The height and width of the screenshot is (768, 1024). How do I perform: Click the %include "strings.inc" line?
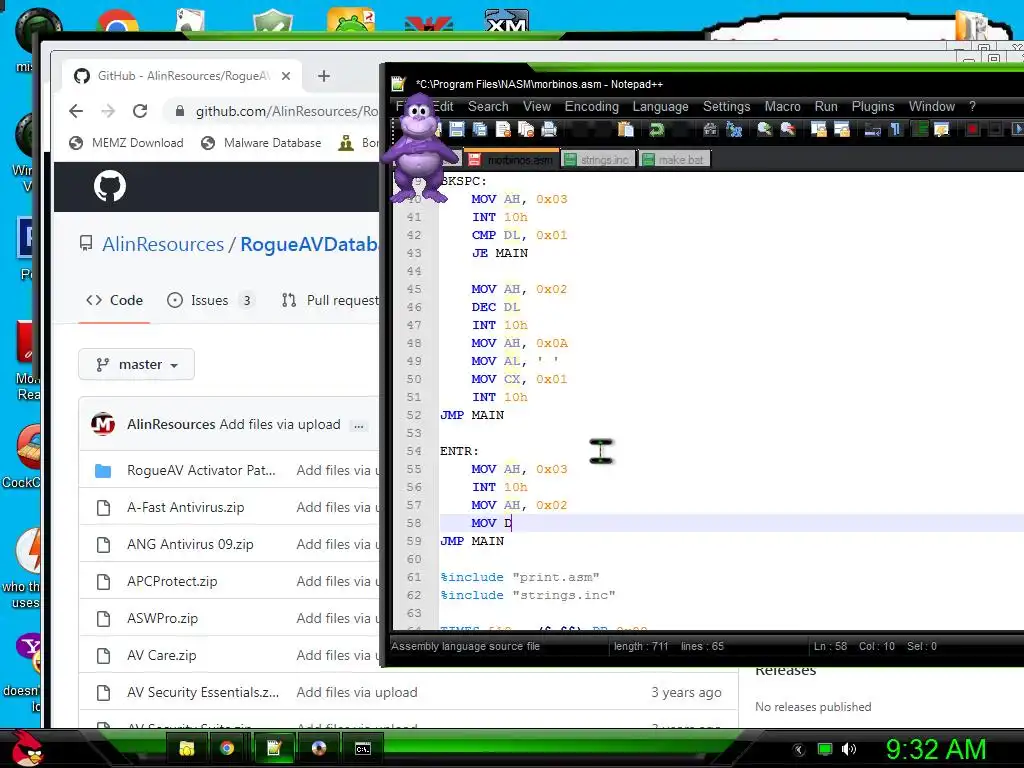coord(528,595)
